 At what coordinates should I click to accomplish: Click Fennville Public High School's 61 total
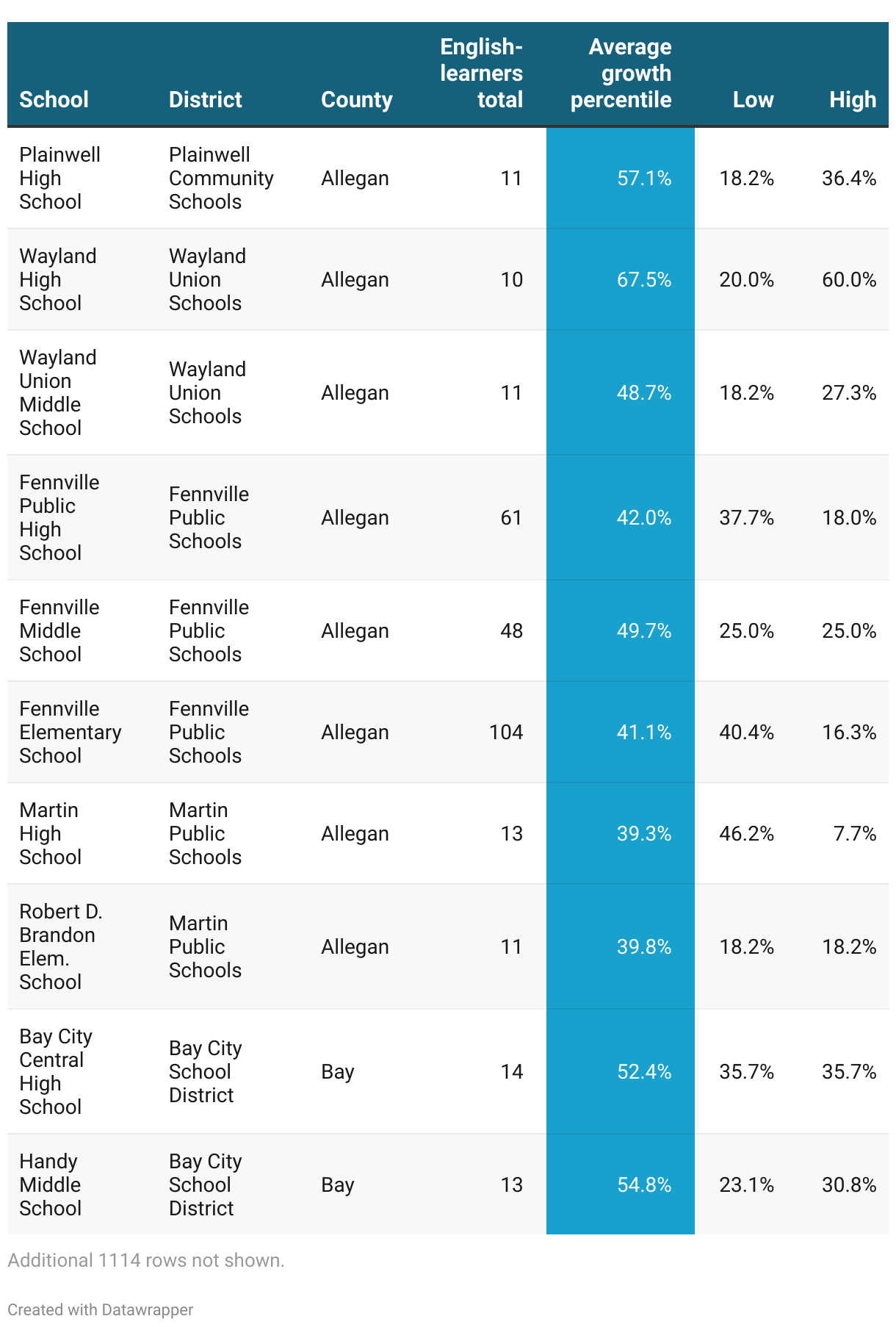(x=511, y=517)
